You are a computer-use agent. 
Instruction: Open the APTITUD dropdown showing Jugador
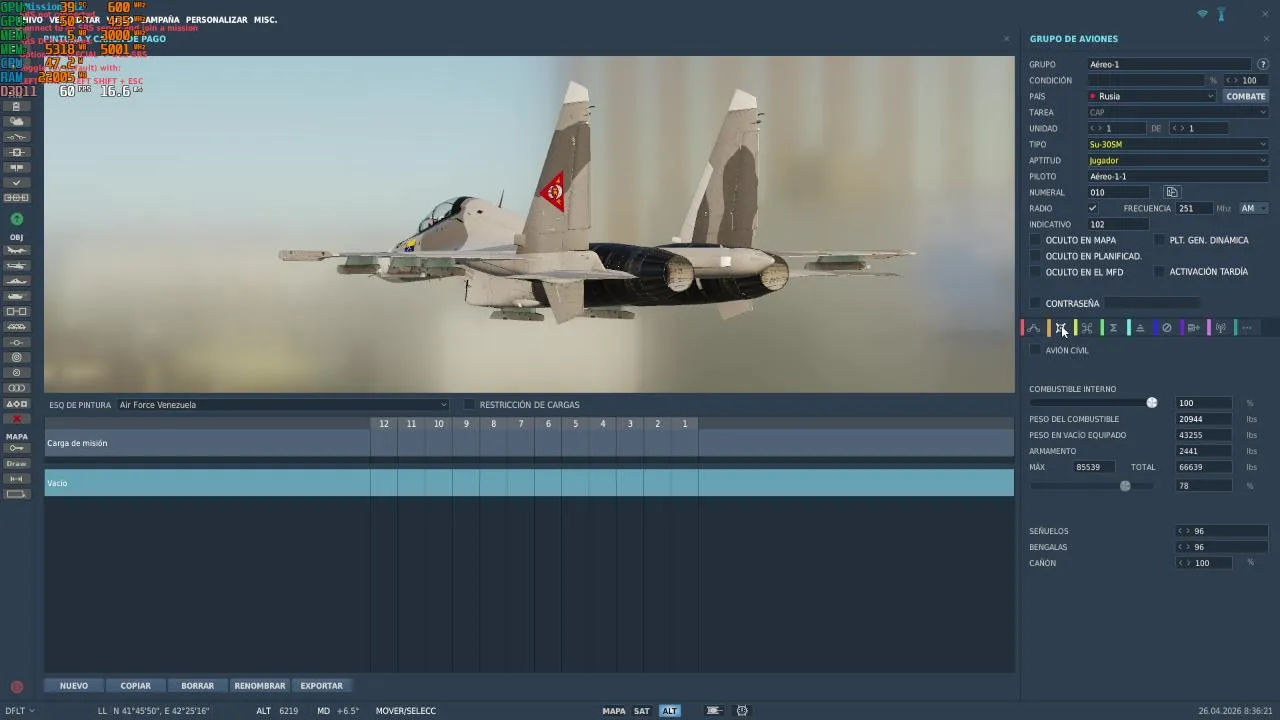(x=1178, y=160)
